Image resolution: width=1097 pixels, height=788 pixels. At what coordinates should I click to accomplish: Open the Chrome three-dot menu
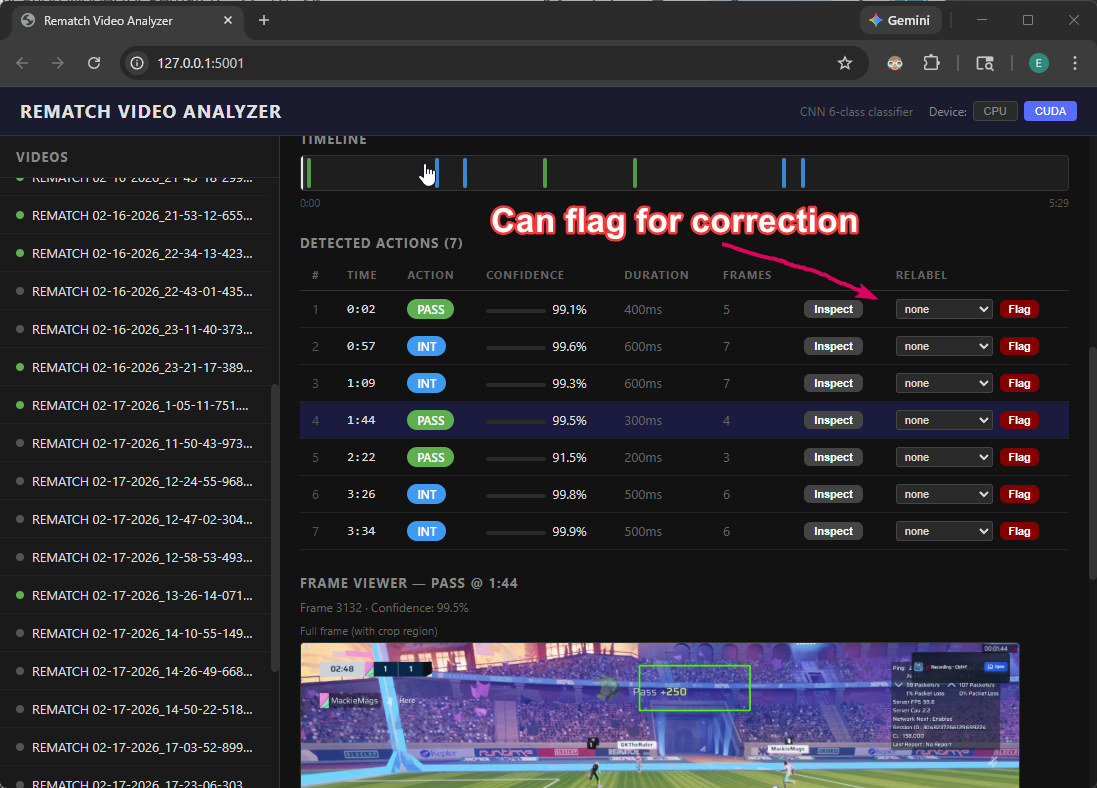click(x=1075, y=62)
